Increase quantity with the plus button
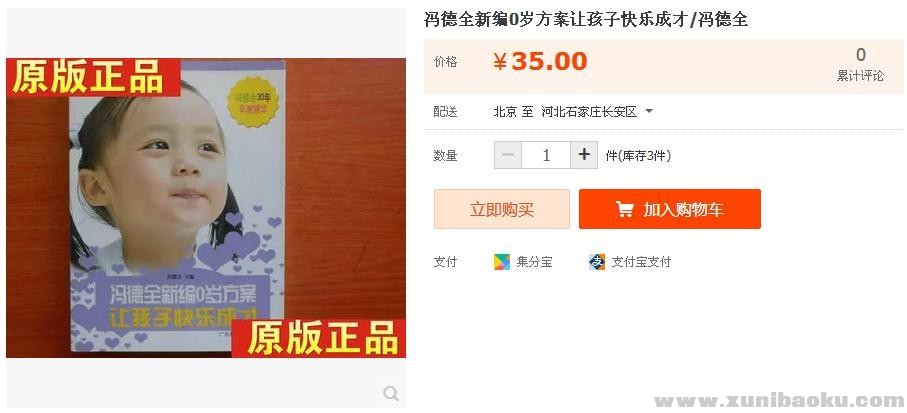Image resolution: width=907 pixels, height=413 pixels. pyautogui.click(x=584, y=155)
